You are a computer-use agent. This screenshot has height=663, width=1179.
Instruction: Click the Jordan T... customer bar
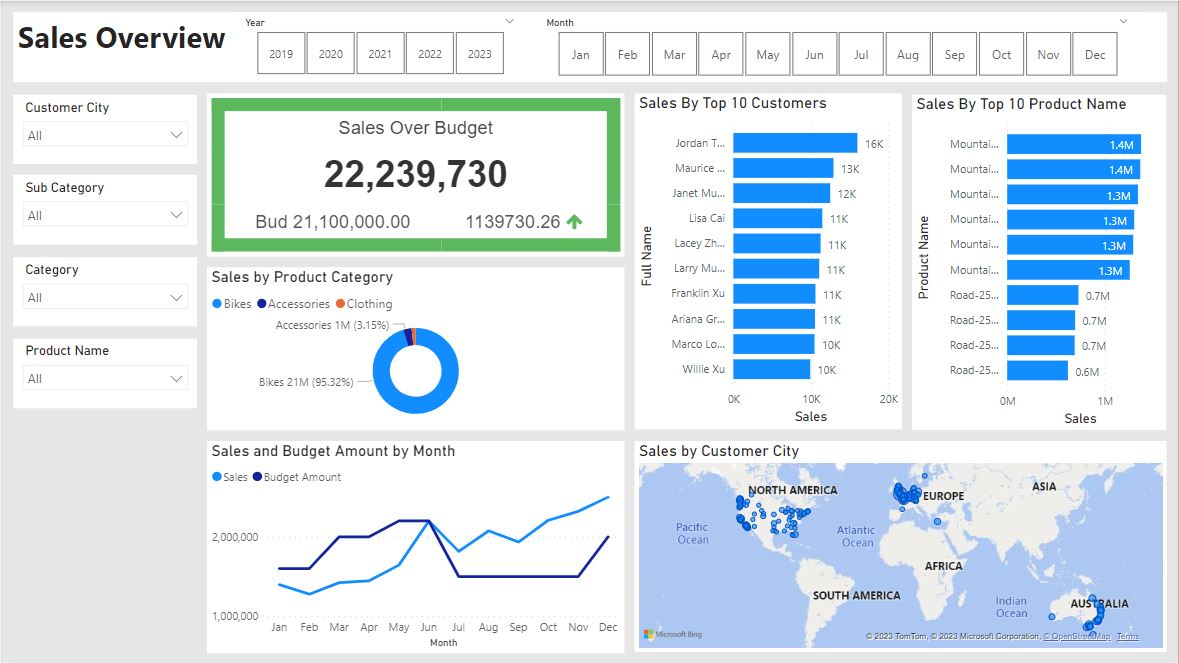(795, 143)
